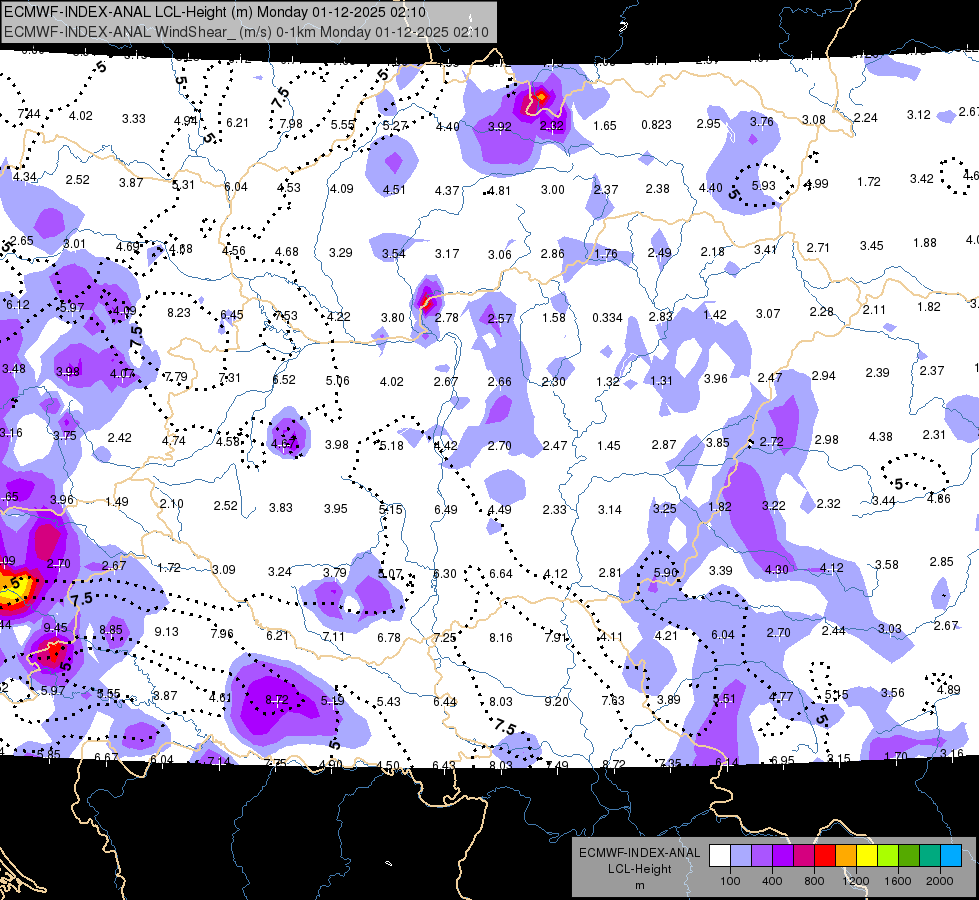
Task: Click the '400' legend scale label
Action: tap(772, 881)
